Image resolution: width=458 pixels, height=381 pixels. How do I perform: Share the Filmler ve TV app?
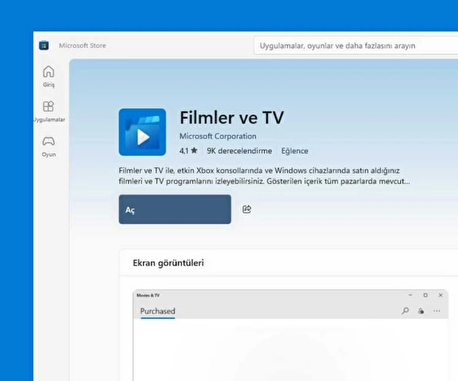[x=247, y=209]
